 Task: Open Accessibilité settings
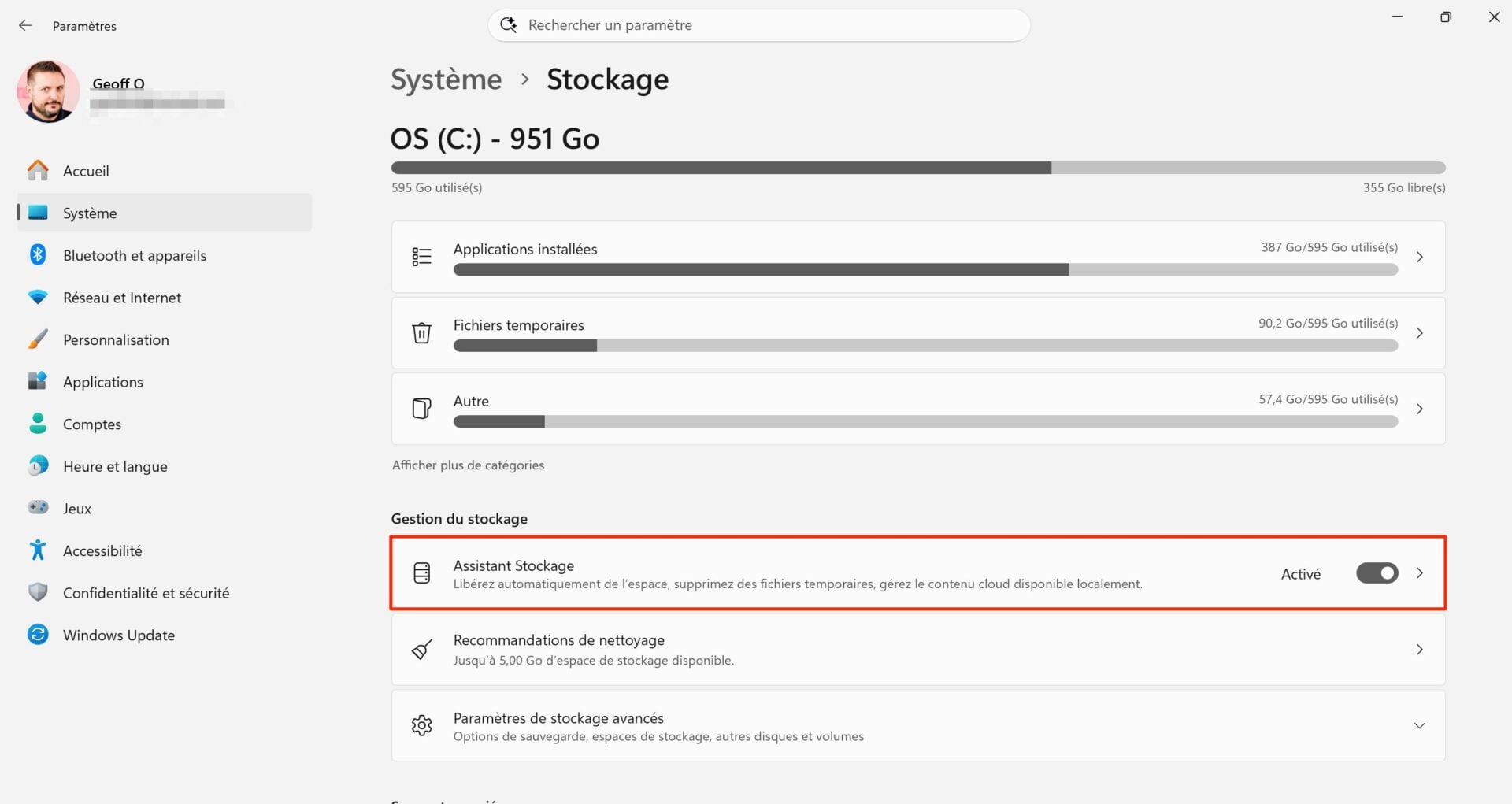(102, 550)
